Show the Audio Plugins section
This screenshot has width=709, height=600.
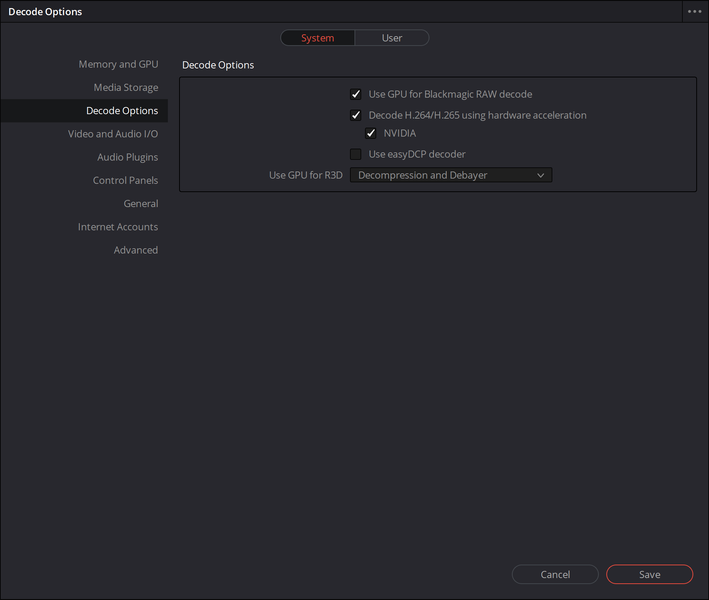(x=127, y=157)
